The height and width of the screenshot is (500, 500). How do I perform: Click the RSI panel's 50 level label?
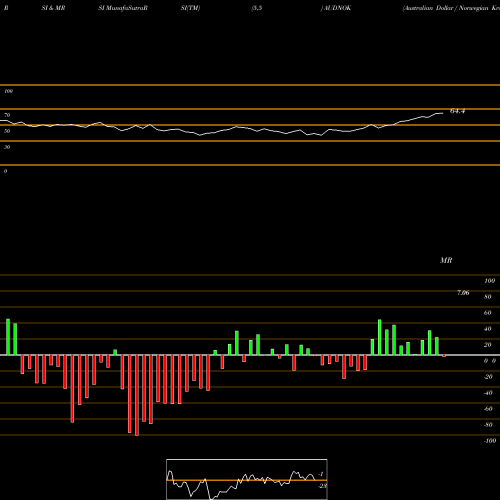coord(7,131)
